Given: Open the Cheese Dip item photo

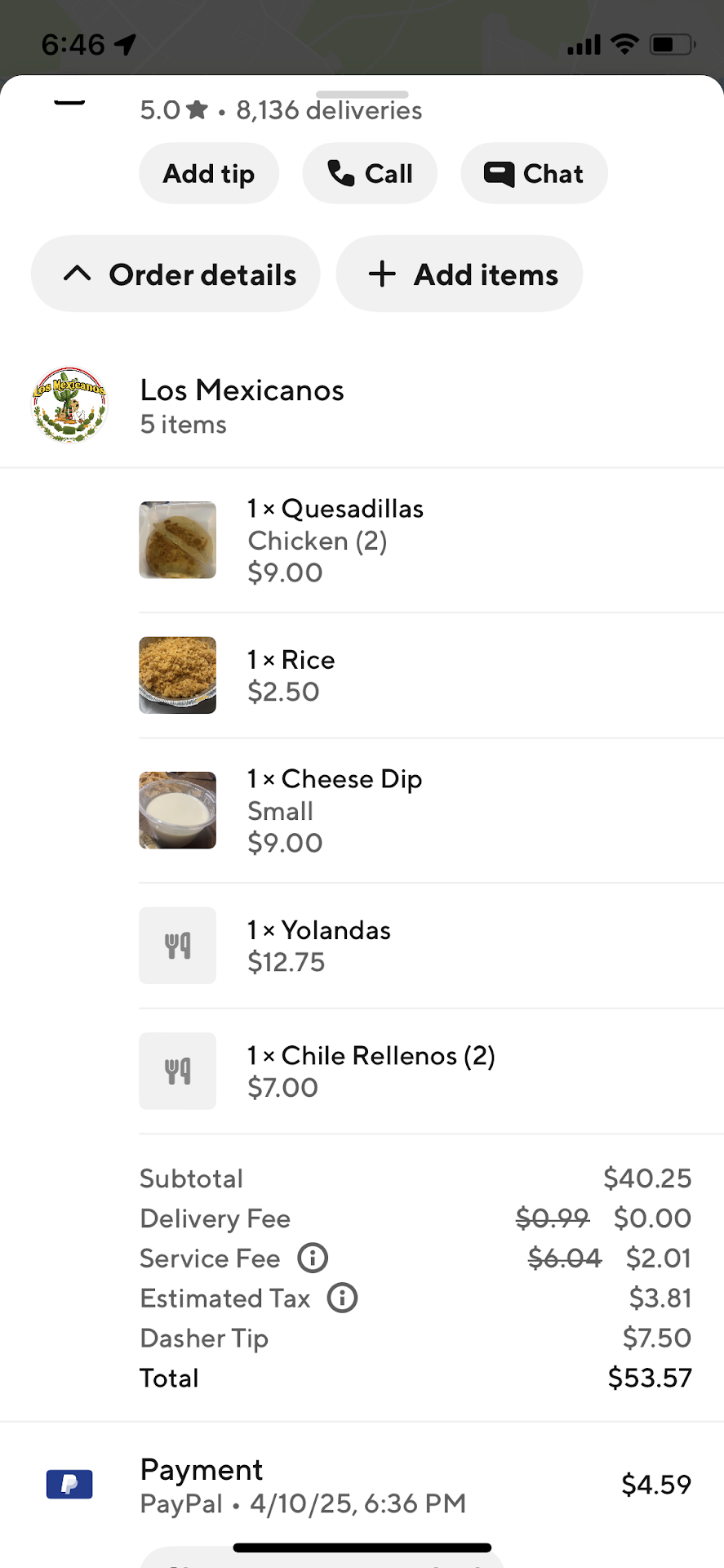Looking at the screenshot, I should pos(178,810).
